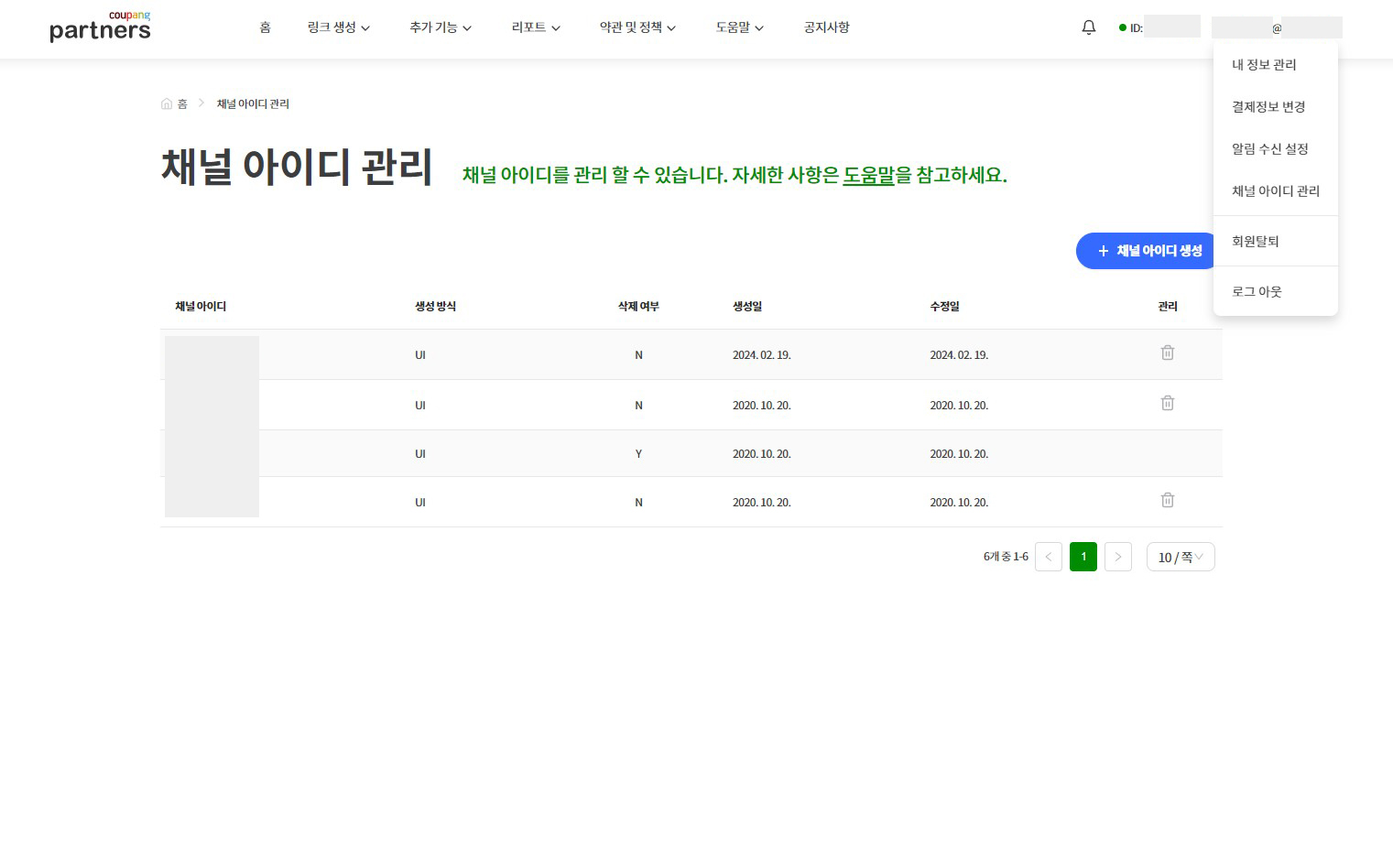The height and width of the screenshot is (868, 1393).
Task: Click the Coupang Partners logo
Action: 100,27
